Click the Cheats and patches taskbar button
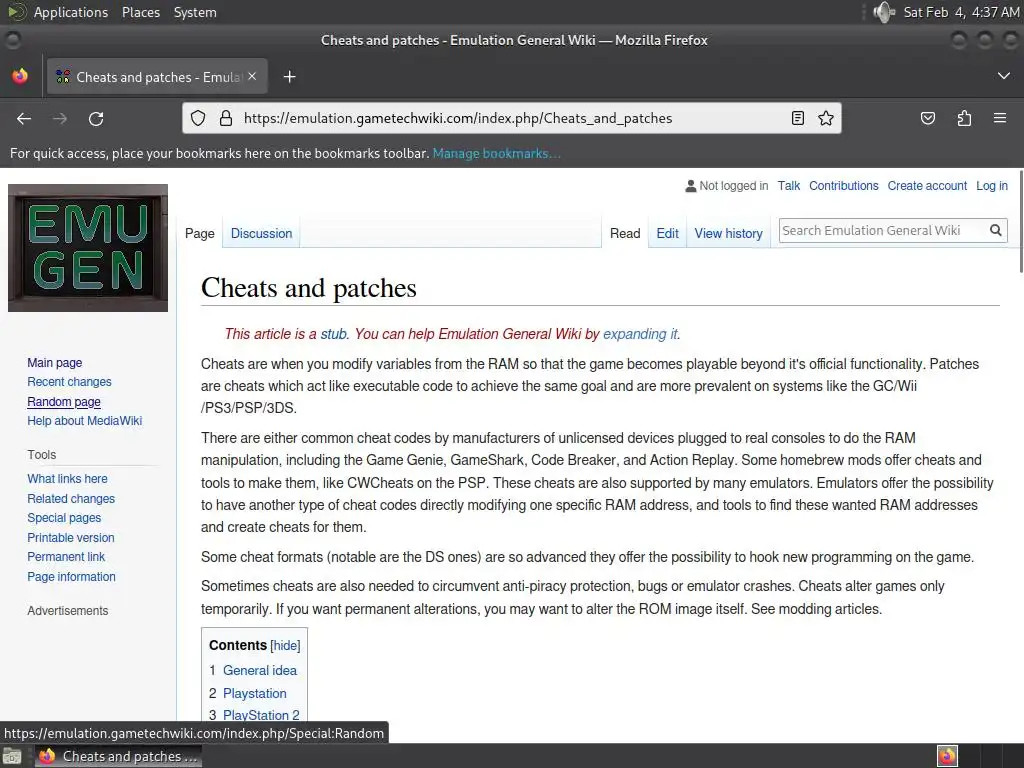The height and width of the screenshot is (768, 1024). click(118, 756)
